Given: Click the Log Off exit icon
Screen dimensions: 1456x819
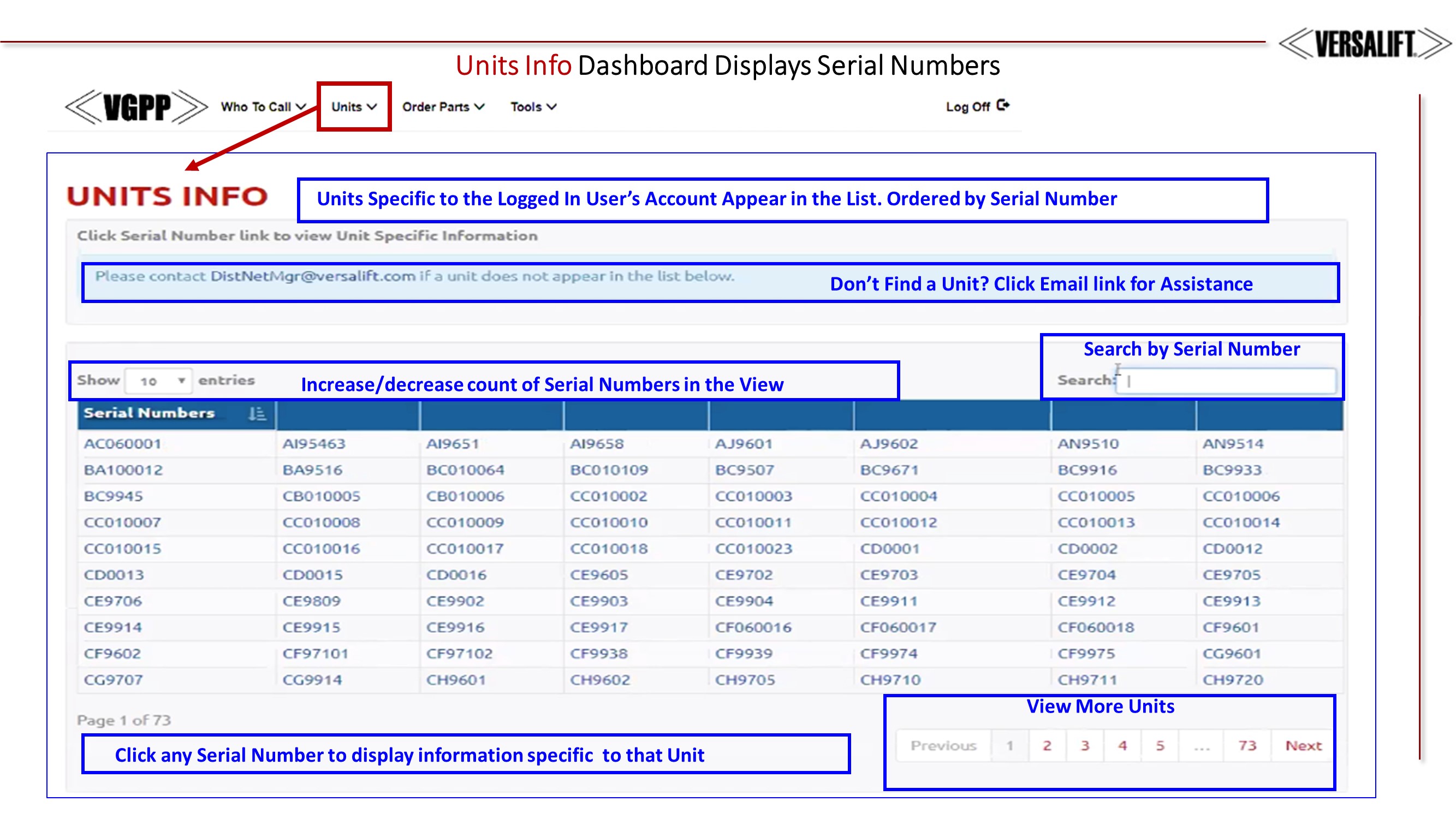Looking at the screenshot, I should click(x=1003, y=105).
